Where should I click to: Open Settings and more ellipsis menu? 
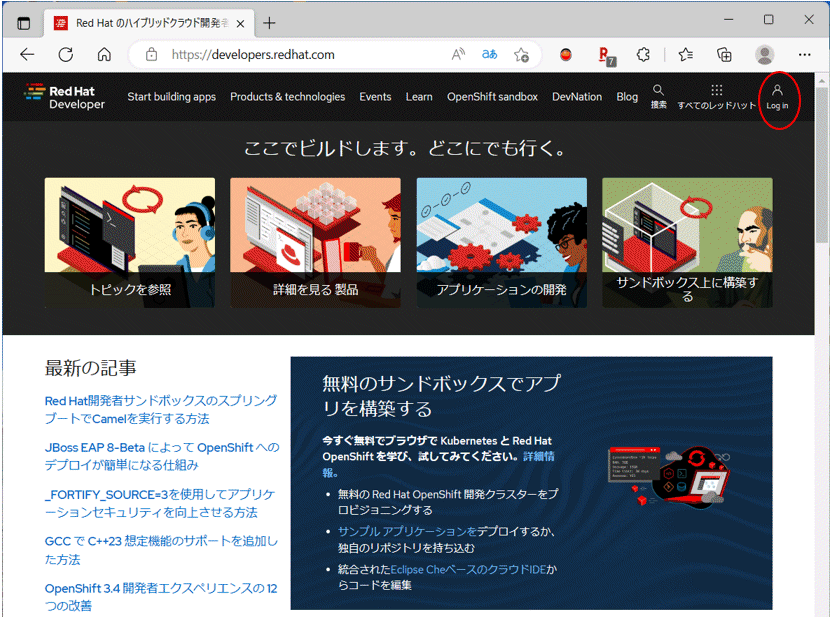[805, 55]
